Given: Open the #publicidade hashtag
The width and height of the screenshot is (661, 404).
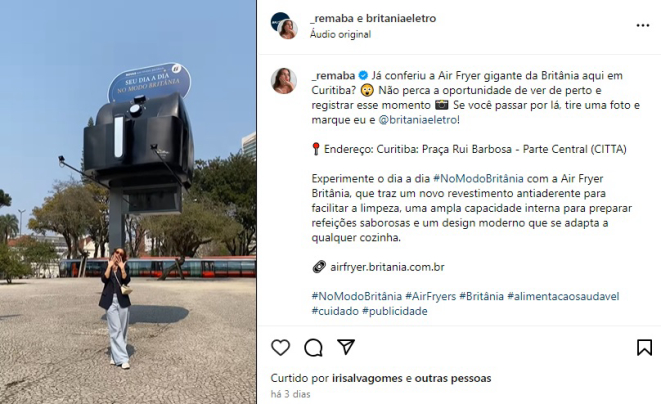Looking at the screenshot, I should coord(395,311).
